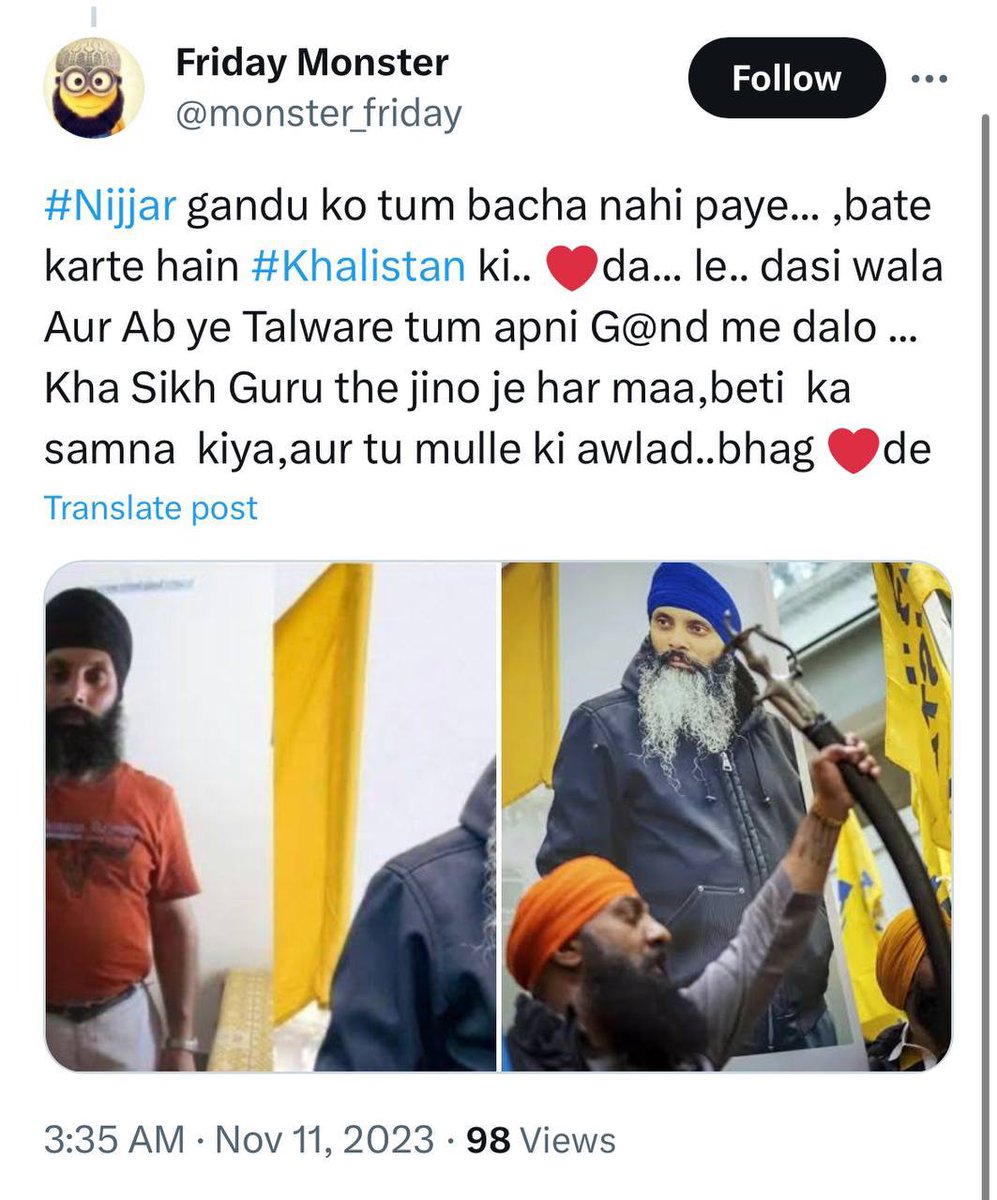Viewport: 997px width, 1200px height.
Task: Open the 'Friday Monster' display name link
Action: coord(312,63)
